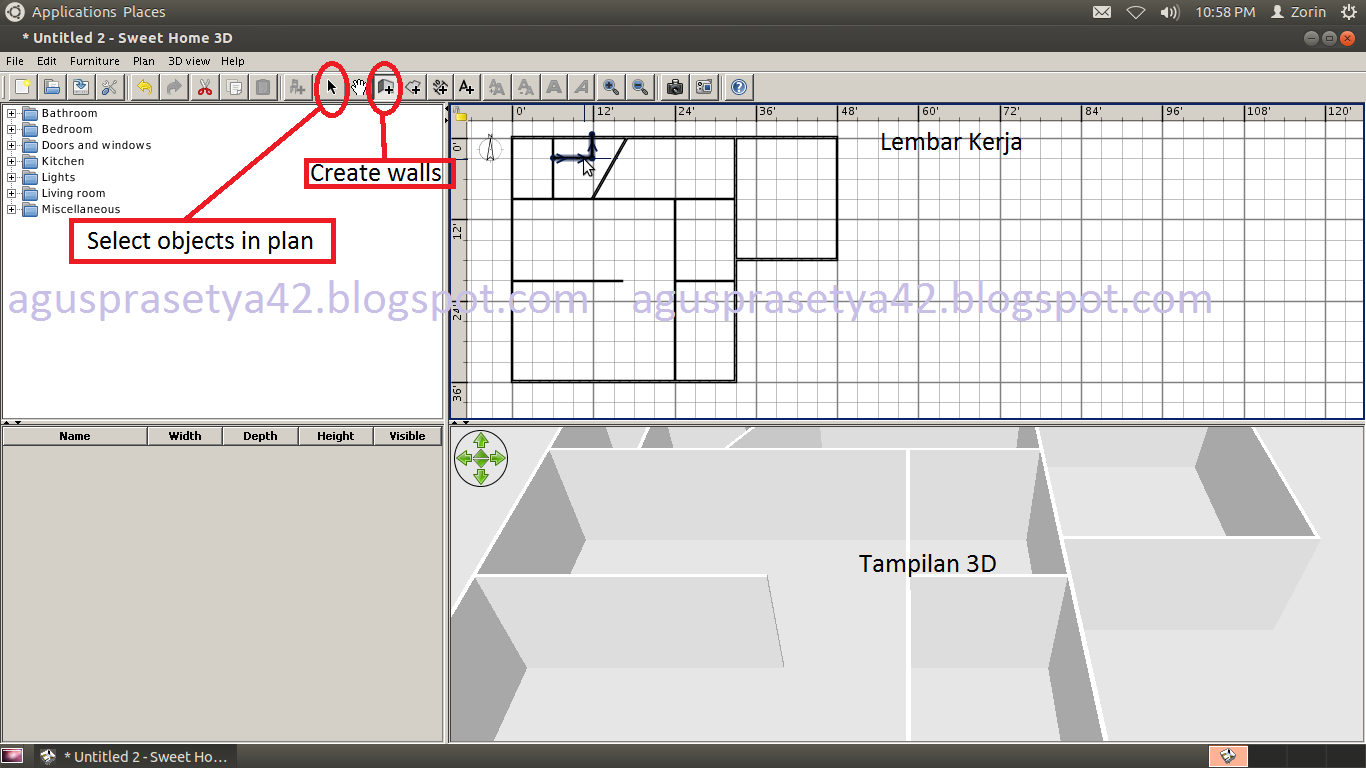The width and height of the screenshot is (1366, 768).
Task: Click the left arrow in 3D navigation
Action: [463, 458]
